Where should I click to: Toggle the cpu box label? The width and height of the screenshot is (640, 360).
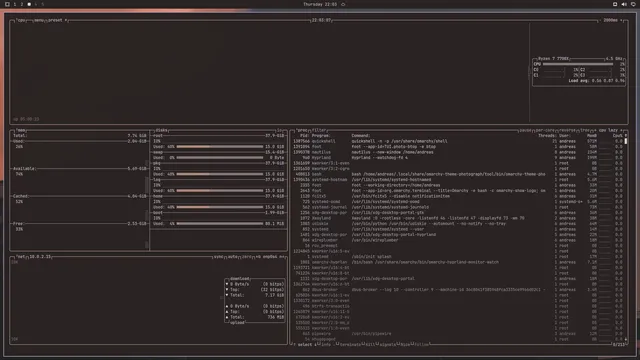click(21, 20)
